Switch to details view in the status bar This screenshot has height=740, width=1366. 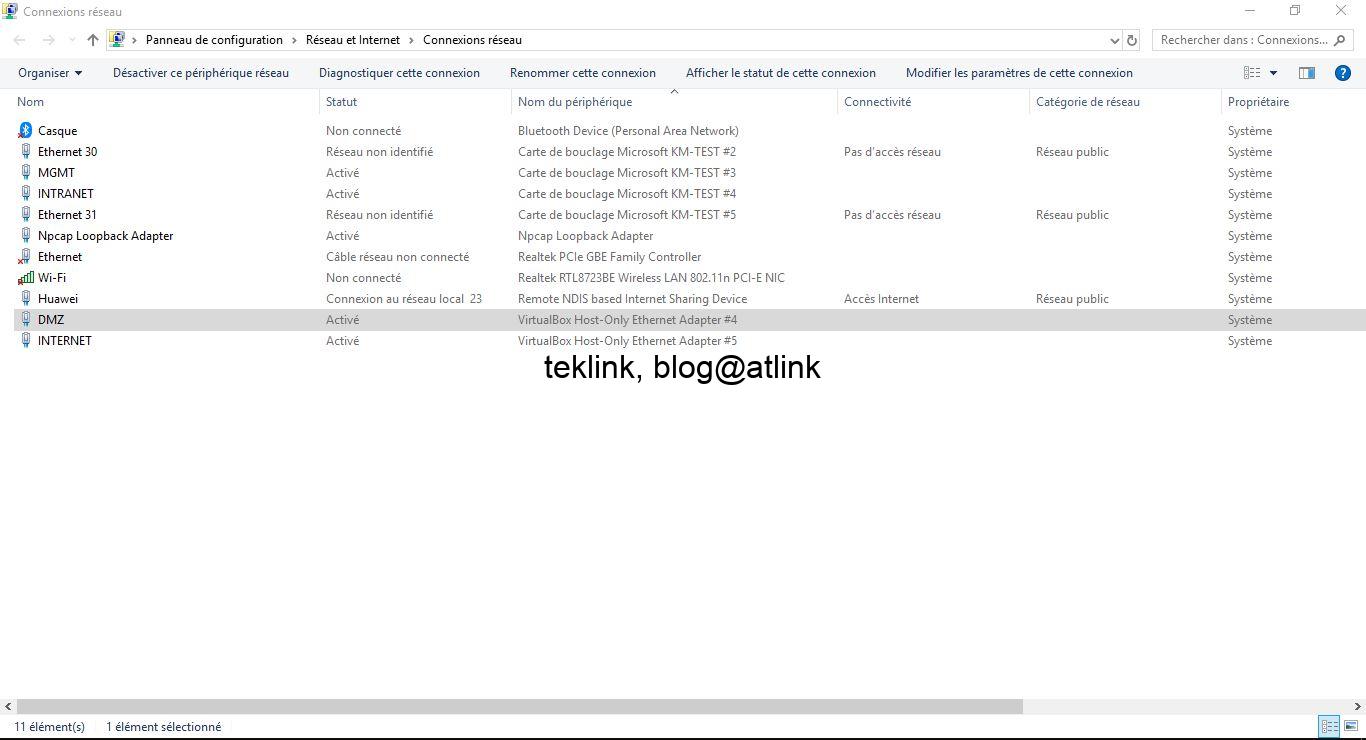(x=1329, y=726)
